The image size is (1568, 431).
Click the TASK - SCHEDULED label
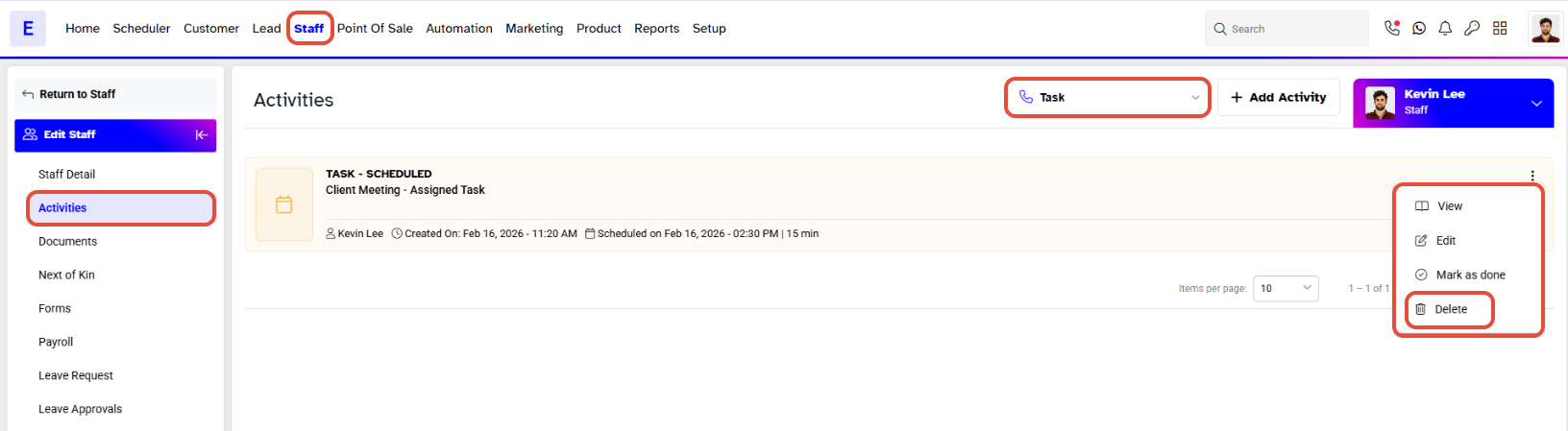[379, 174]
